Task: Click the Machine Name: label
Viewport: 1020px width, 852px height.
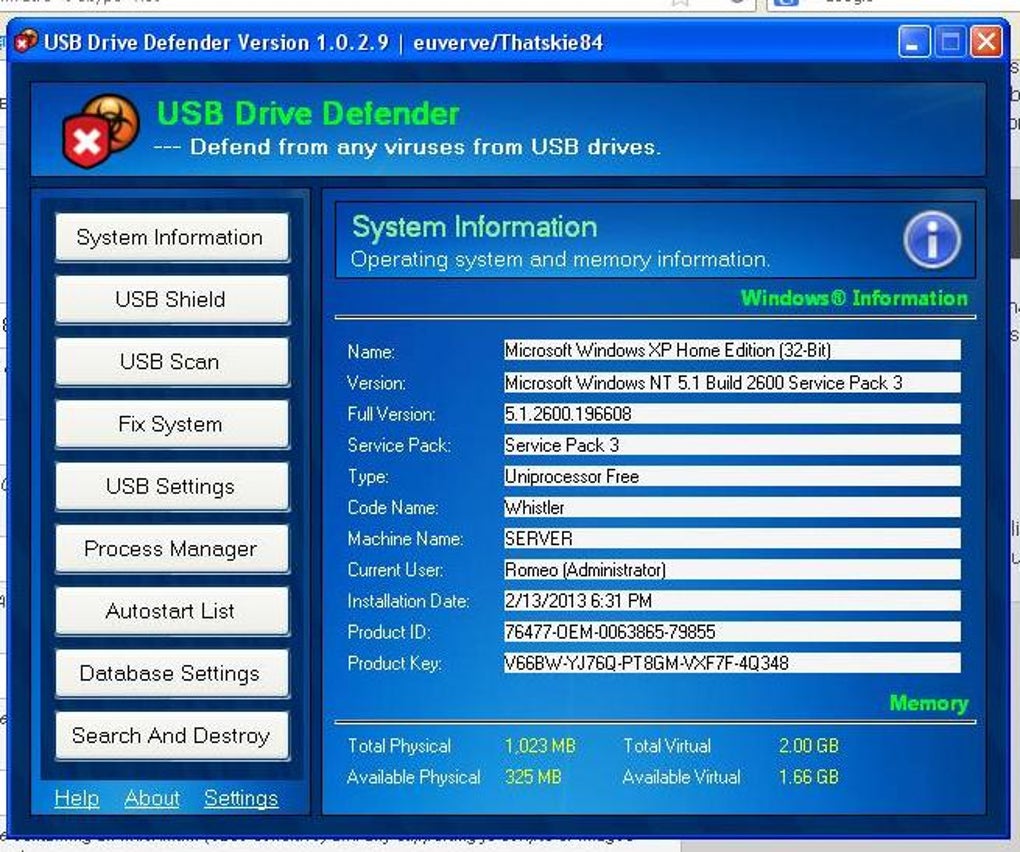Action: pos(405,539)
